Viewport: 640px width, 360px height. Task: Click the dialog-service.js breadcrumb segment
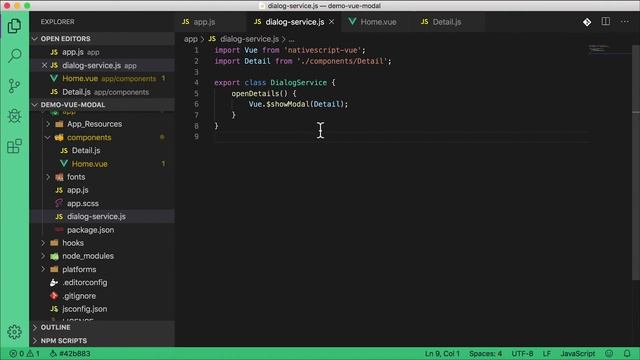(x=249, y=39)
